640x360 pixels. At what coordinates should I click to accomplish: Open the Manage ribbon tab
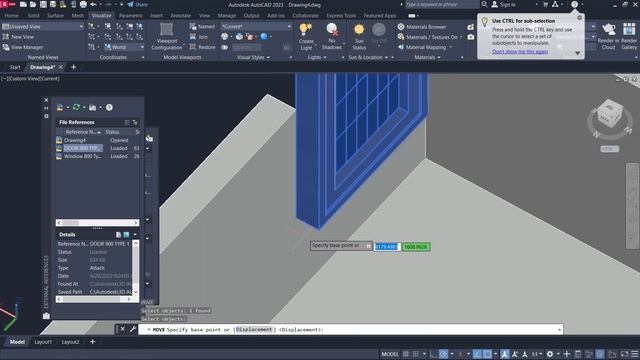(x=227, y=16)
